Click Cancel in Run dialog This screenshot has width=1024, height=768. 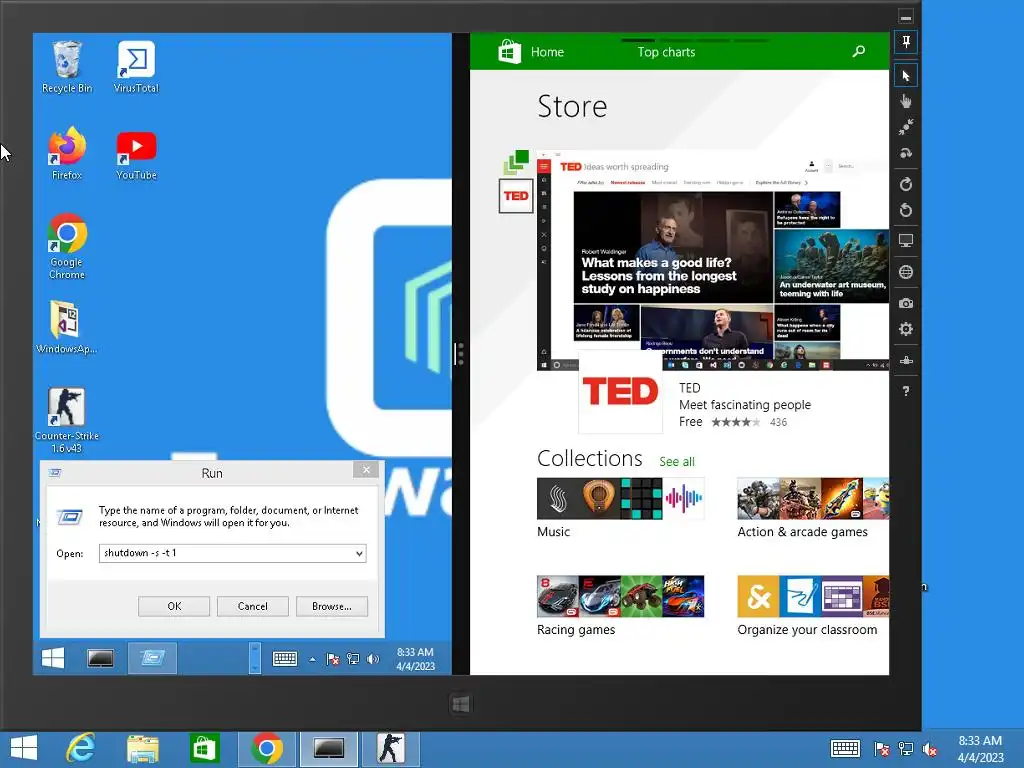pos(253,606)
